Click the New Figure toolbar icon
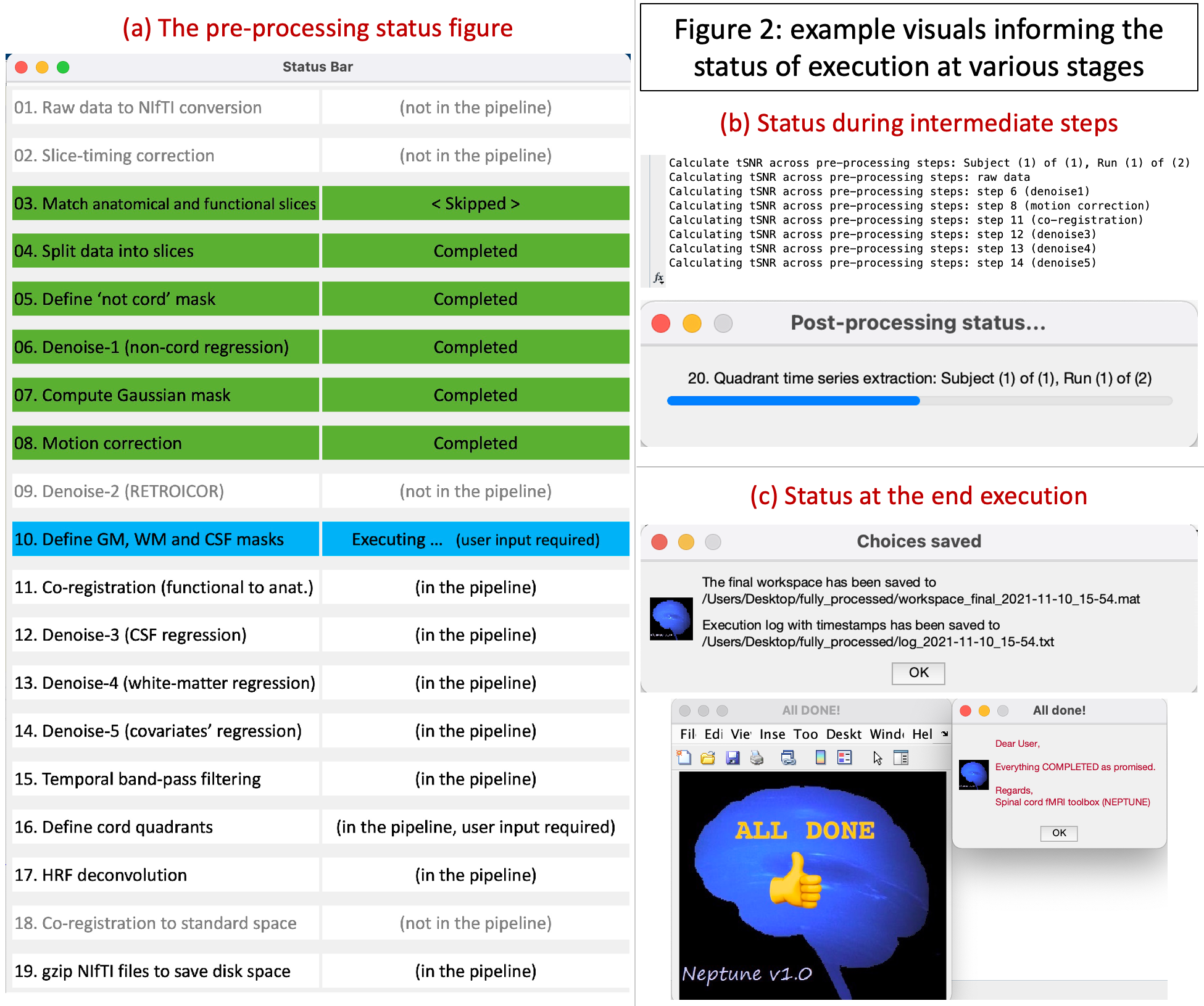The image size is (1204, 1006). 684,757
